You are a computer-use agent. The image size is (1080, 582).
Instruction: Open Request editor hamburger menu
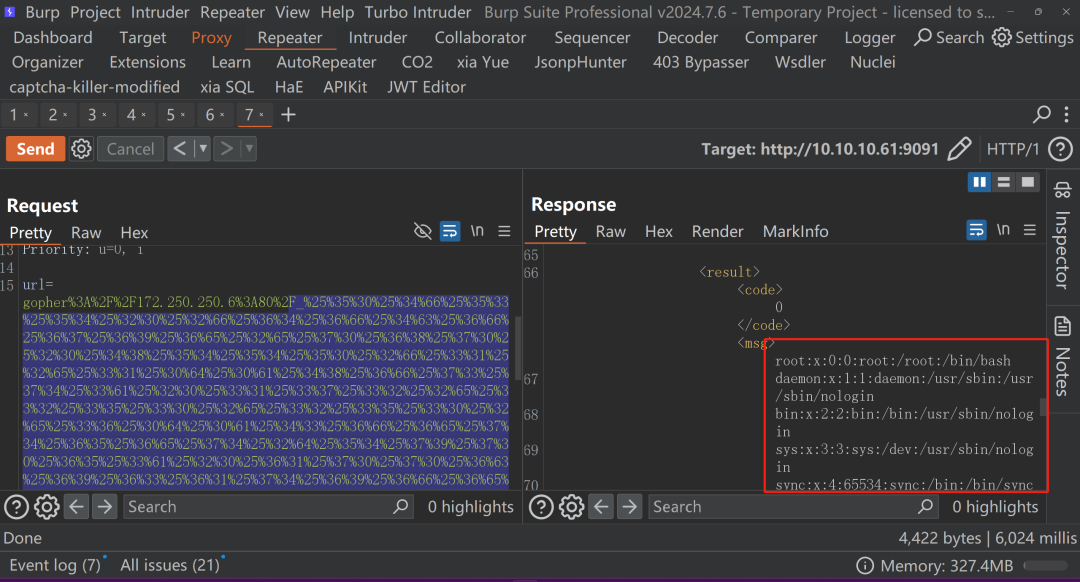[504, 231]
